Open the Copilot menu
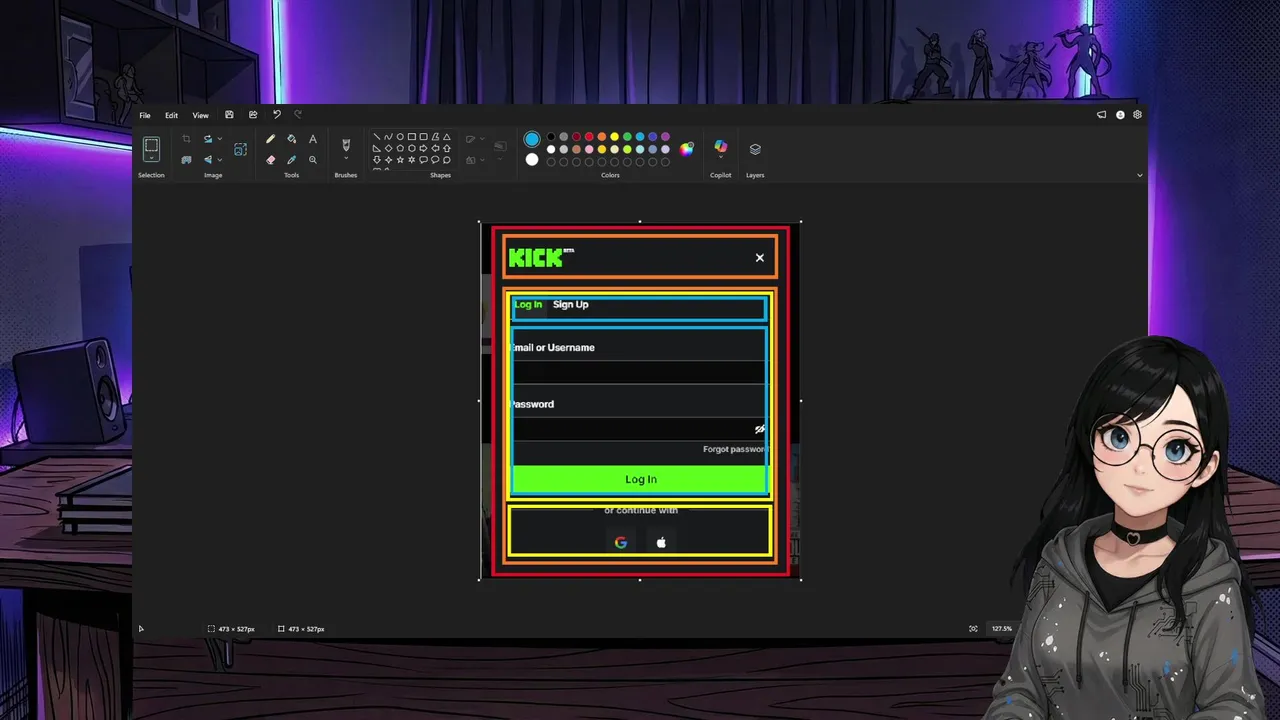 720,148
